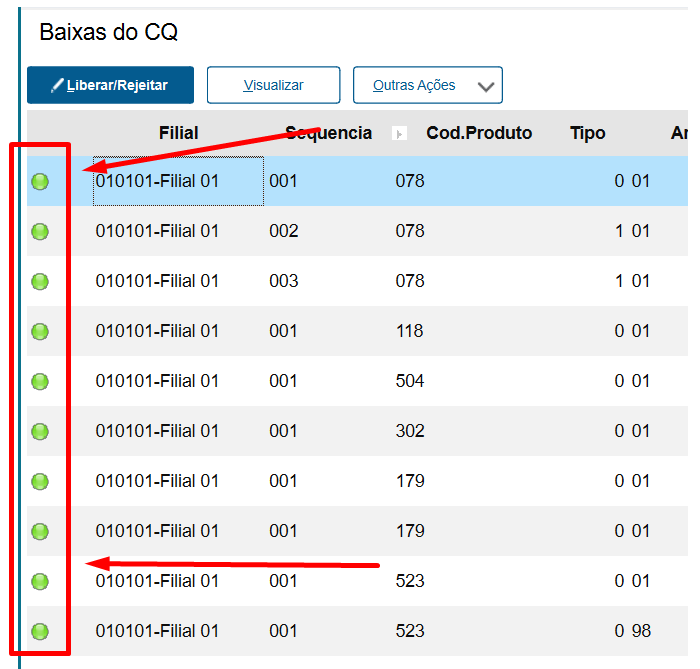Click the green status icon in first row
Image resolution: width=700 pixels, height=669 pixels.
40,182
